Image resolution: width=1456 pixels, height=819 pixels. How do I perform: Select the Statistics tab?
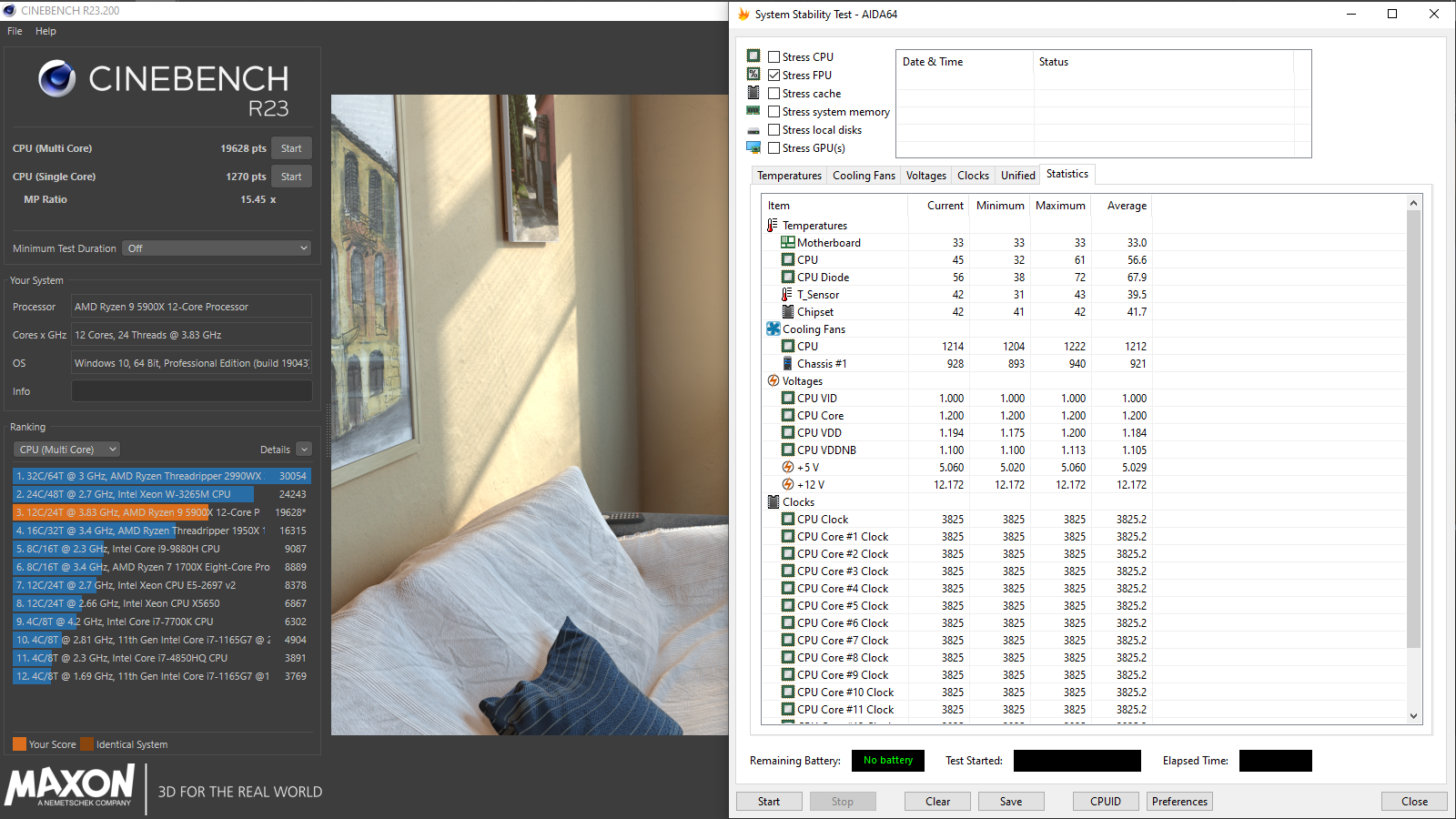[1067, 174]
